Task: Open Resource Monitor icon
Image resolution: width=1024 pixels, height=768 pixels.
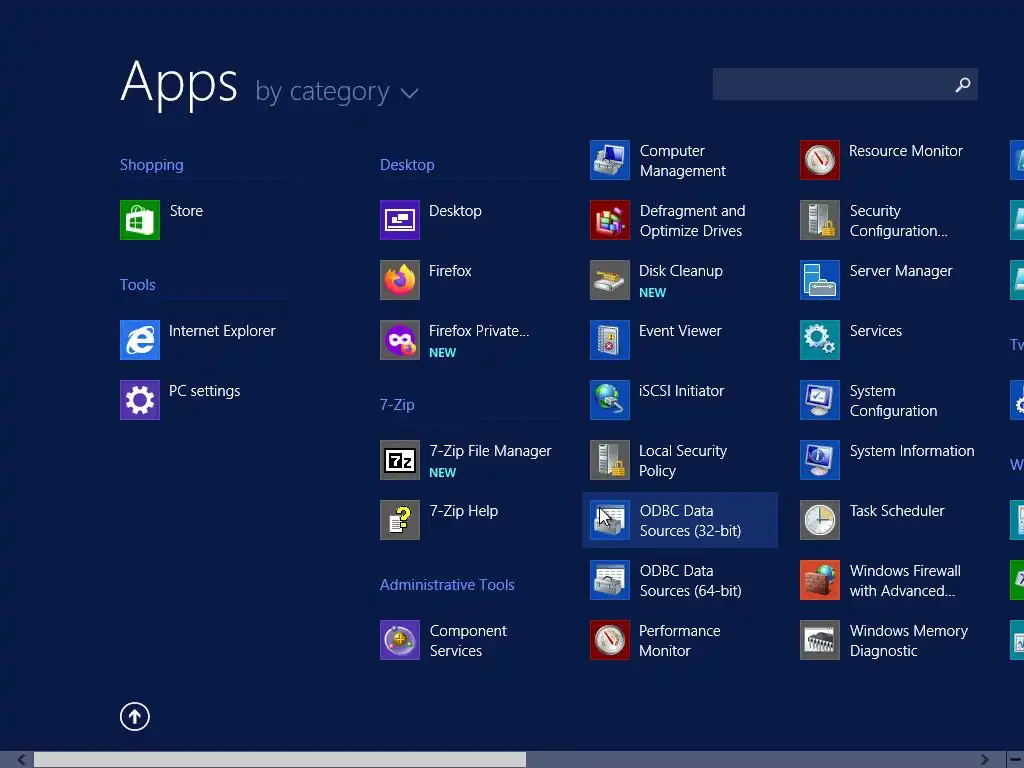Action: pyautogui.click(x=820, y=160)
